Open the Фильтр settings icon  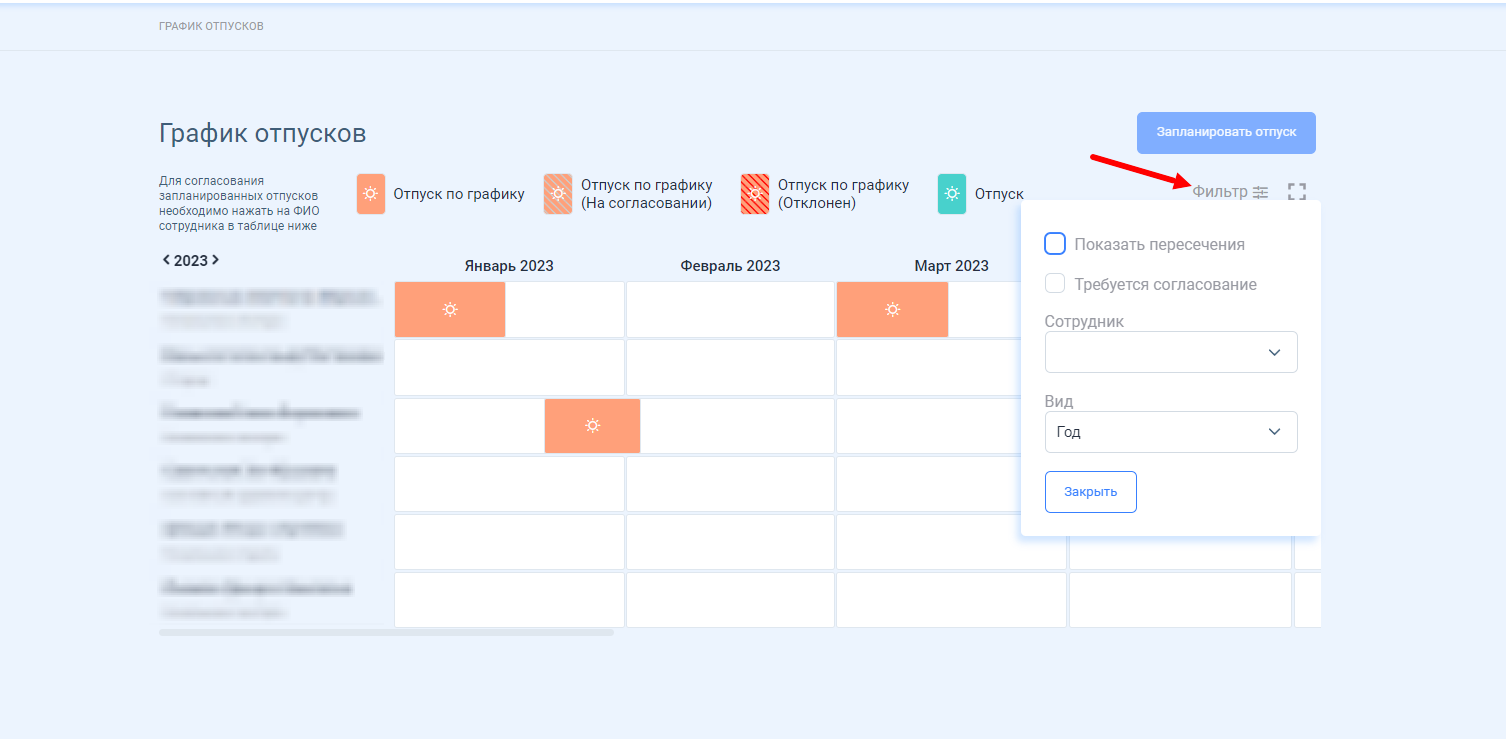(x=1260, y=192)
